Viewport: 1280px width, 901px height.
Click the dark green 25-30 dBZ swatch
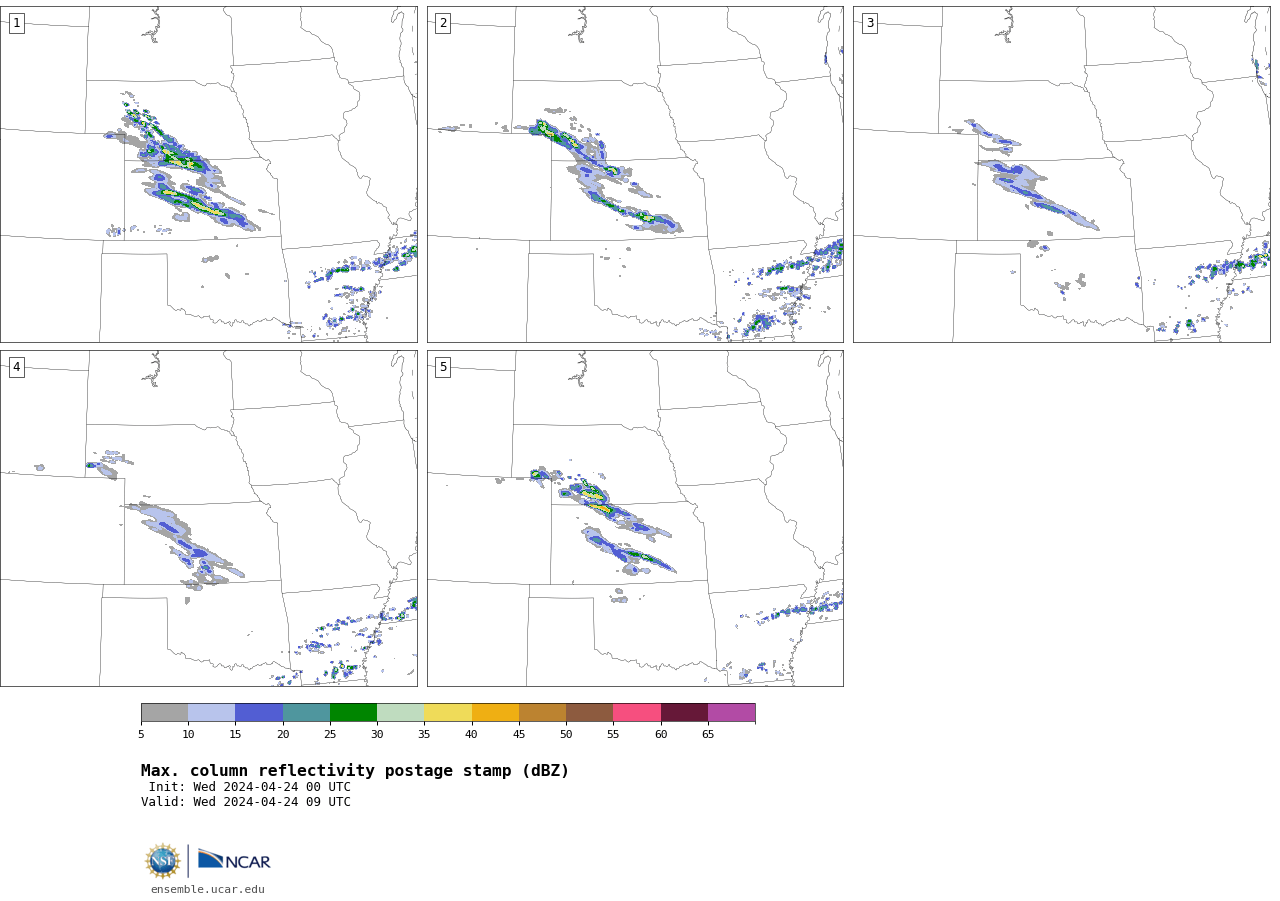click(x=353, y=712)
